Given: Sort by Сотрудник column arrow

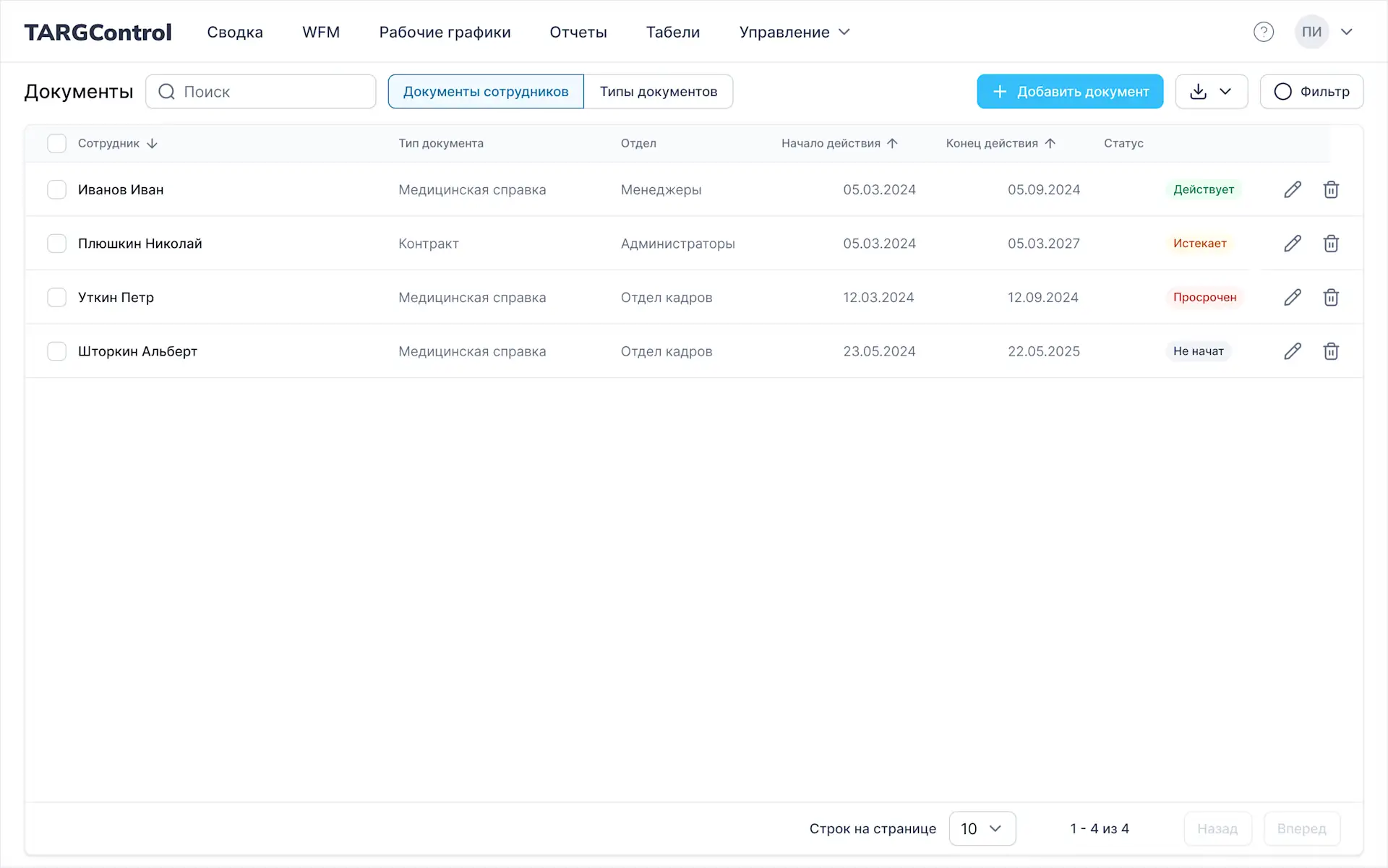Looking at the screenshot, I should [152, 143].
